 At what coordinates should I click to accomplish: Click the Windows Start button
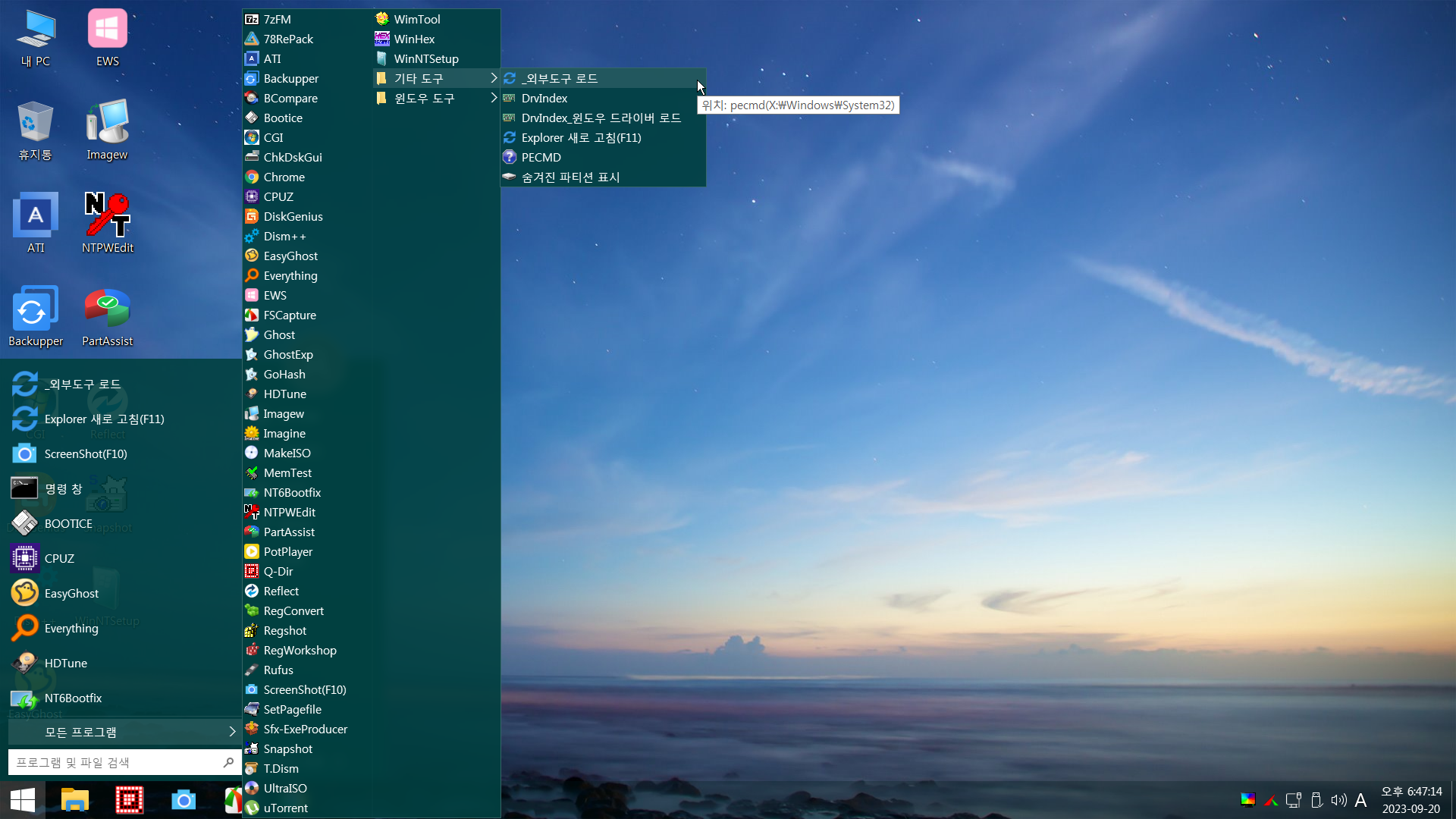(x=23, y=800)
